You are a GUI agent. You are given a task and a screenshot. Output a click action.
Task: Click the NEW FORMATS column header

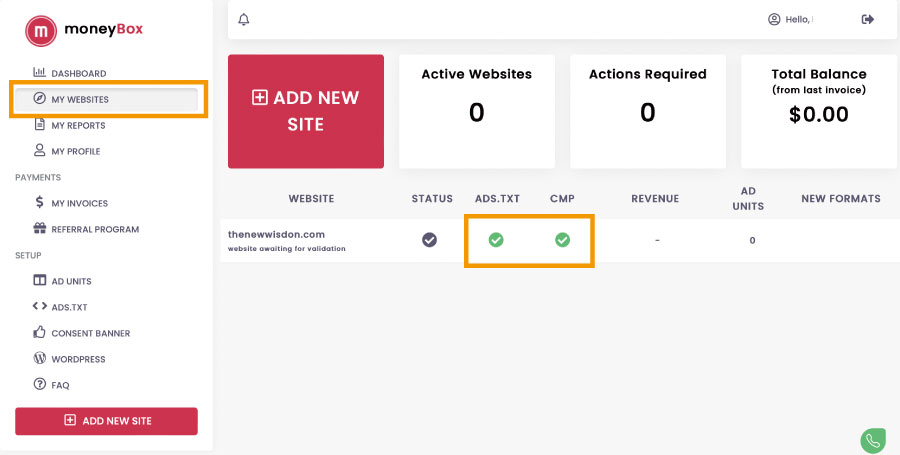(x=841, y=199)
